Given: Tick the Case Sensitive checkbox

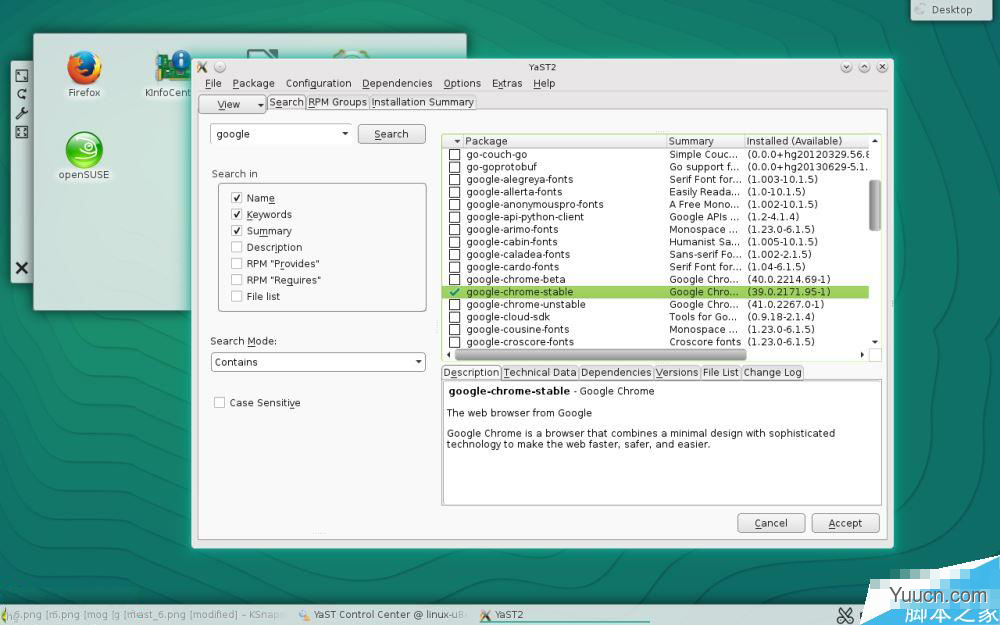Looking at the screenshot, I should 219,403.
